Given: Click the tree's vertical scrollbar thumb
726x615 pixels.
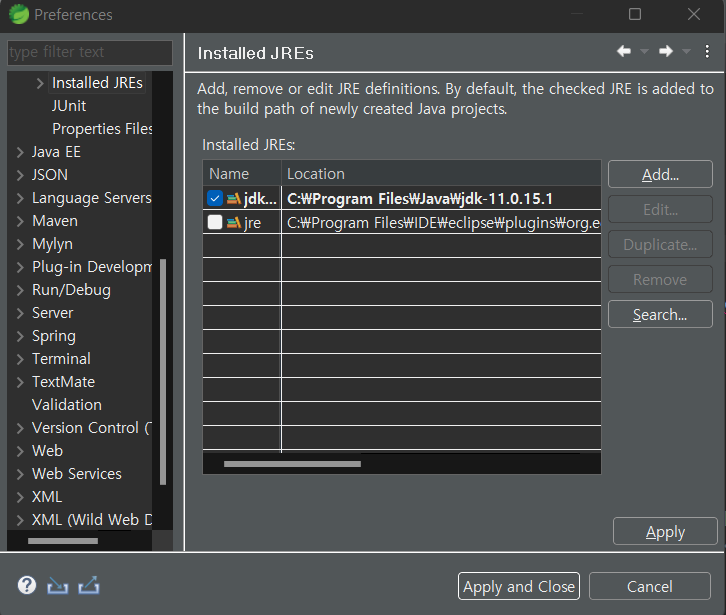Looking at the screenshot, I should (163, 372).
